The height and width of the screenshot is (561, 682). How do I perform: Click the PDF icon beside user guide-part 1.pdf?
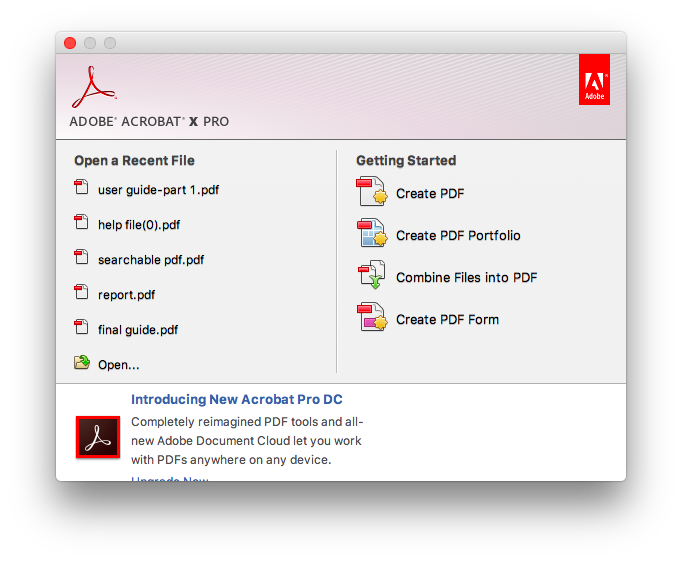click(x=81, y=187)
